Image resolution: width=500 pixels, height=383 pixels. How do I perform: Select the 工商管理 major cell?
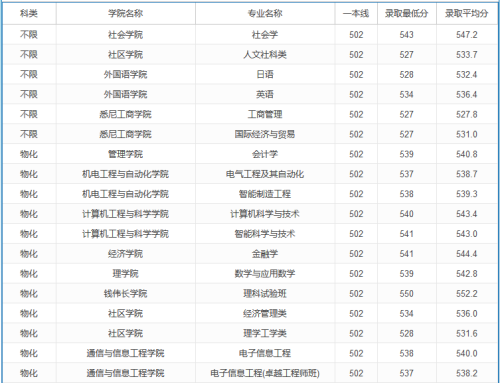point(265,114)
